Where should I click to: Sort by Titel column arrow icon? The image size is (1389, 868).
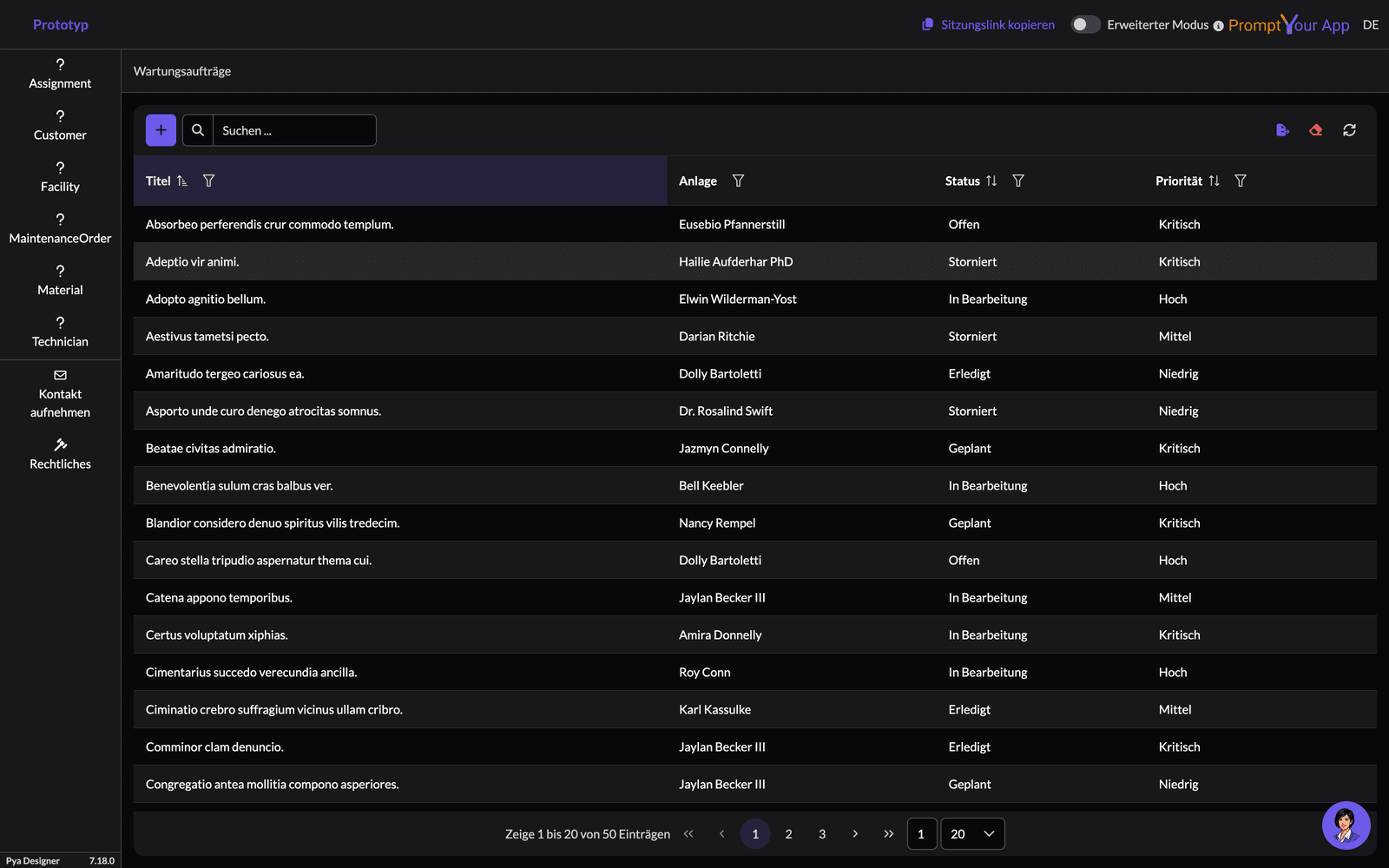(182, 181)
